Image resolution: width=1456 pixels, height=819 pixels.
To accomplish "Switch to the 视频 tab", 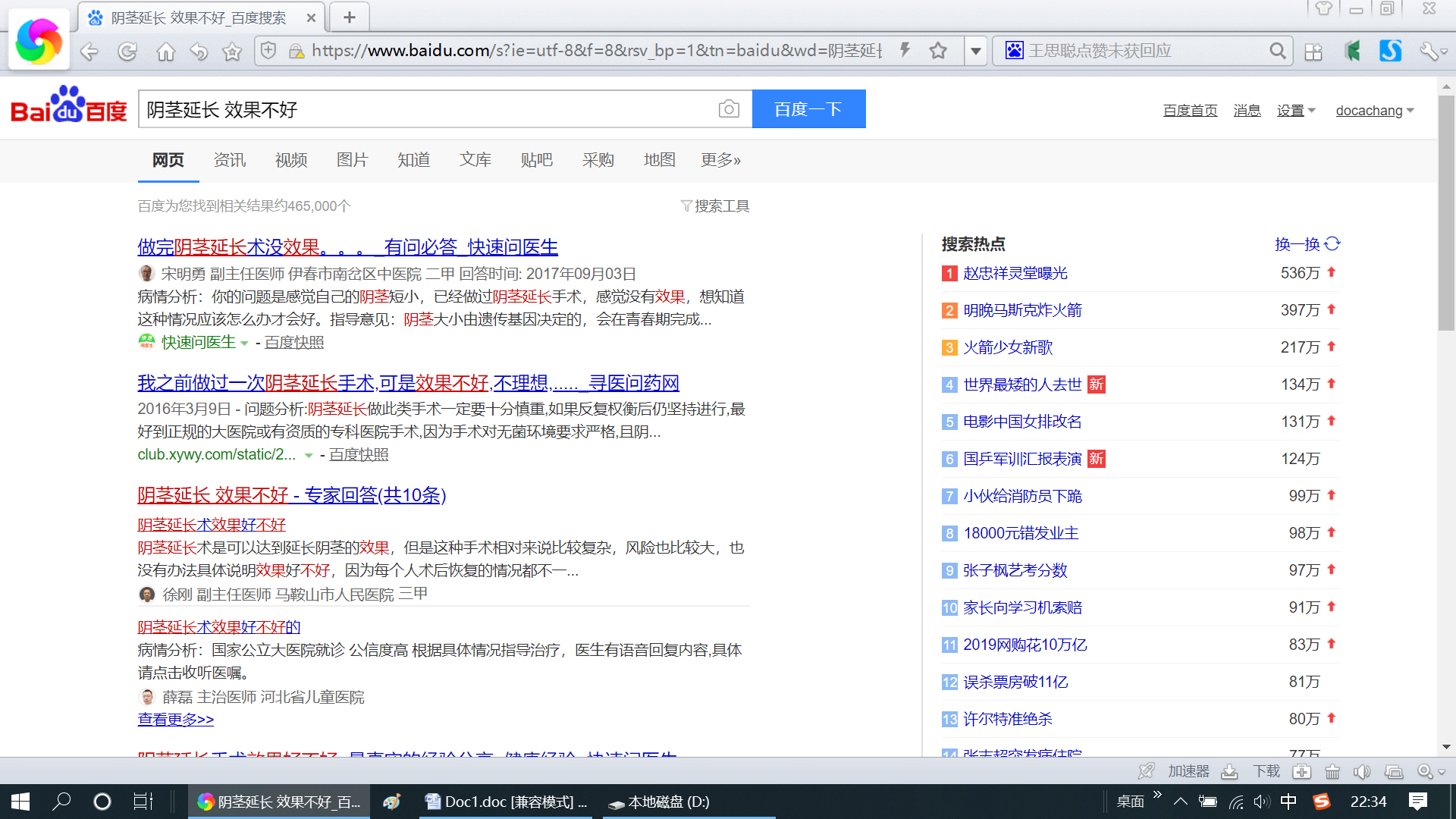I will click(x=291, y=160).
